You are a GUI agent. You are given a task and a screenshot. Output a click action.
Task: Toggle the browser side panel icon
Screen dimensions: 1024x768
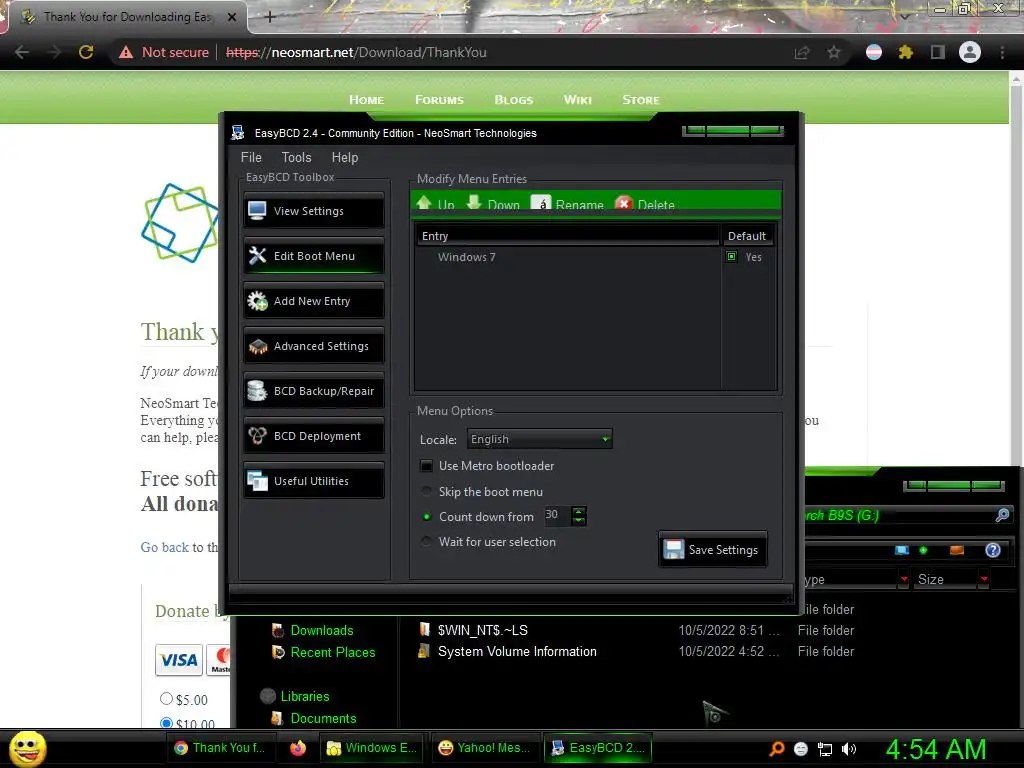click(x=938, y=52)
